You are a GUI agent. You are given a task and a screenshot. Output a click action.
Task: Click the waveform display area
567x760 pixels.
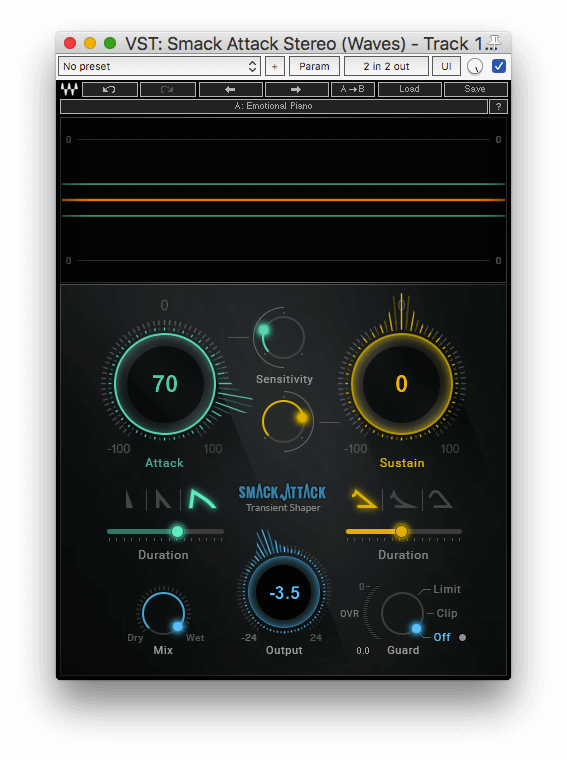[x=284, y=200]
